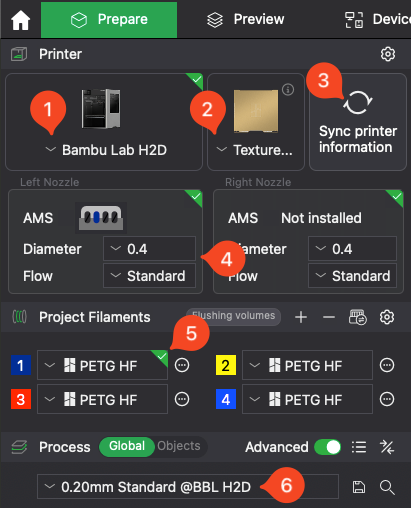Go to the home screen icon
Screen dimensions: 411x508
click(x=21, y=20)
